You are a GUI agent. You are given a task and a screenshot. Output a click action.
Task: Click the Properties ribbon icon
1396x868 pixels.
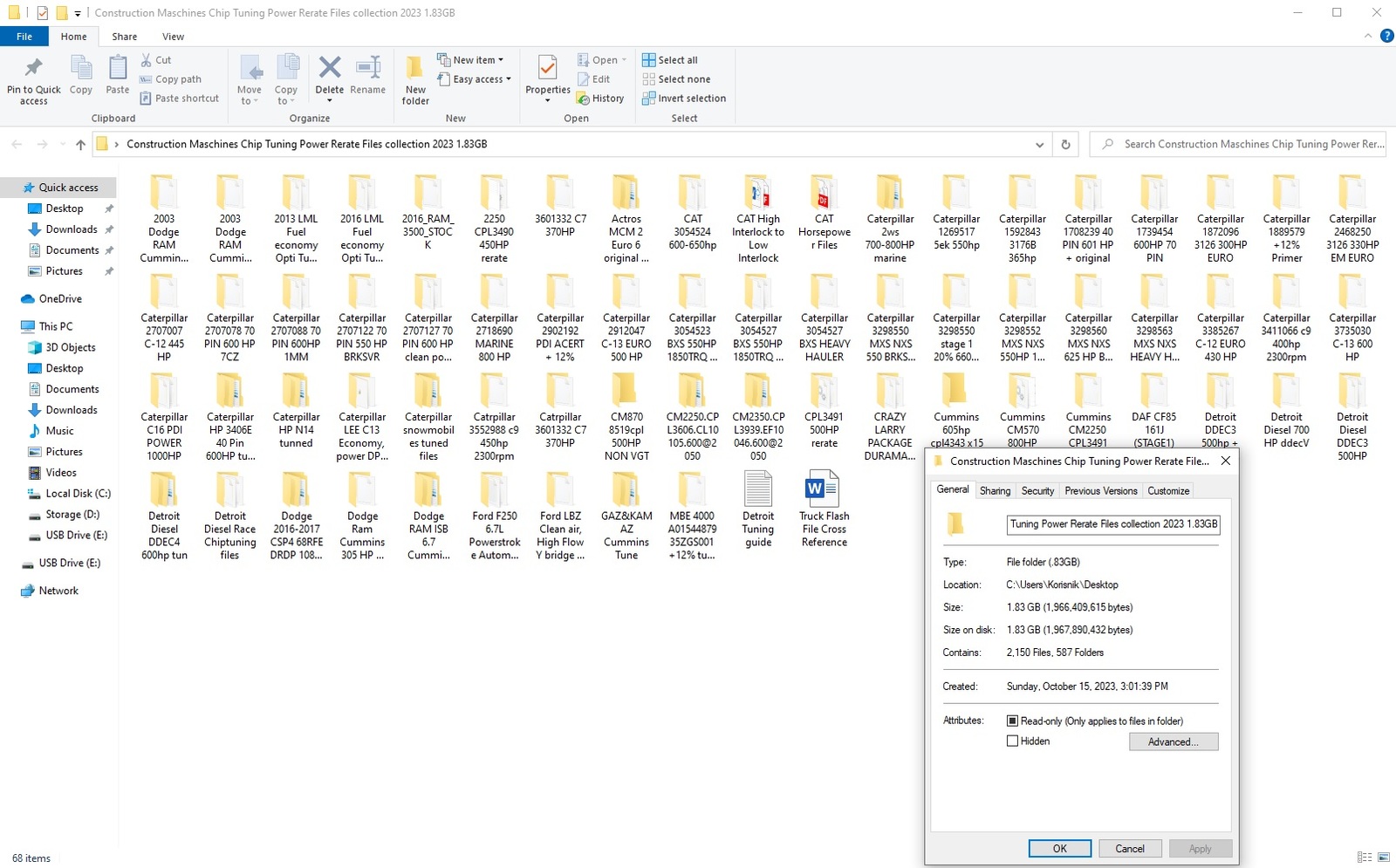547,68
